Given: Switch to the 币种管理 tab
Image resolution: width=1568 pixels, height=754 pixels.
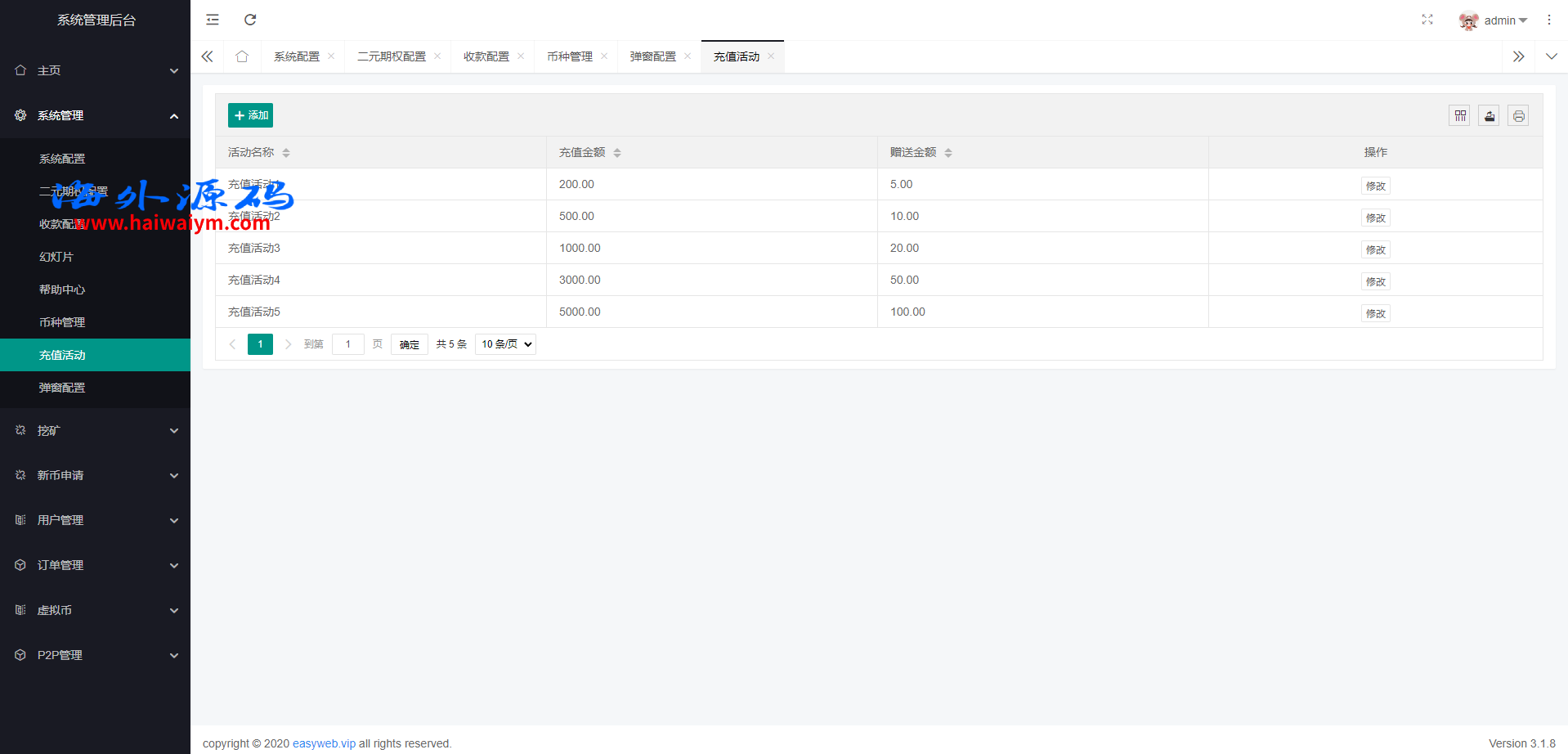Looking at the screenshot, I should click(570, 56).
